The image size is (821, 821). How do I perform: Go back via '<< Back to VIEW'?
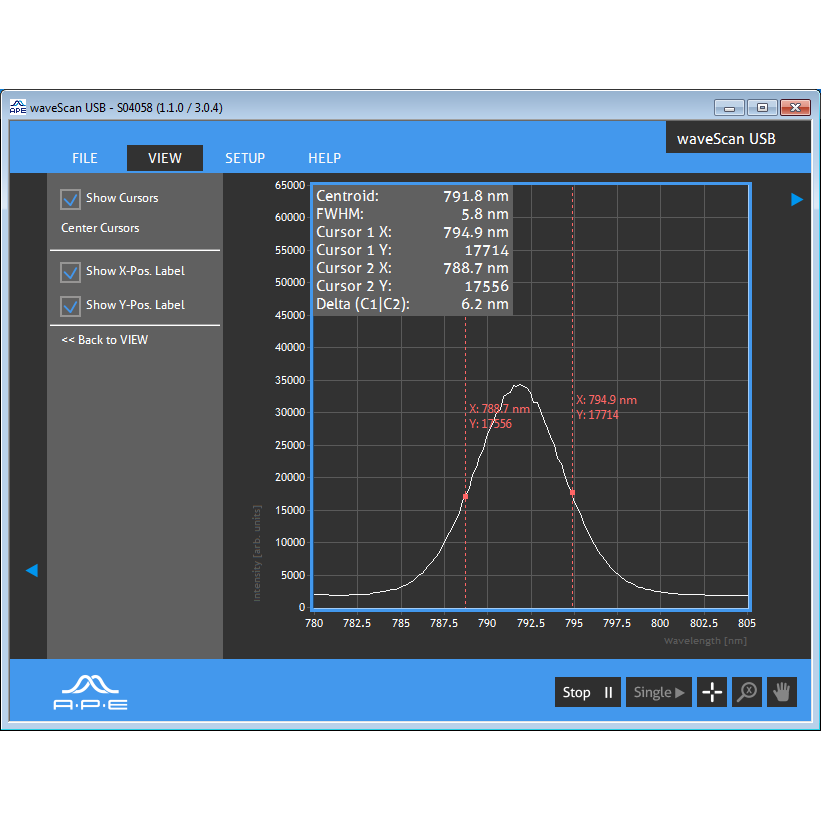(104, 340)
